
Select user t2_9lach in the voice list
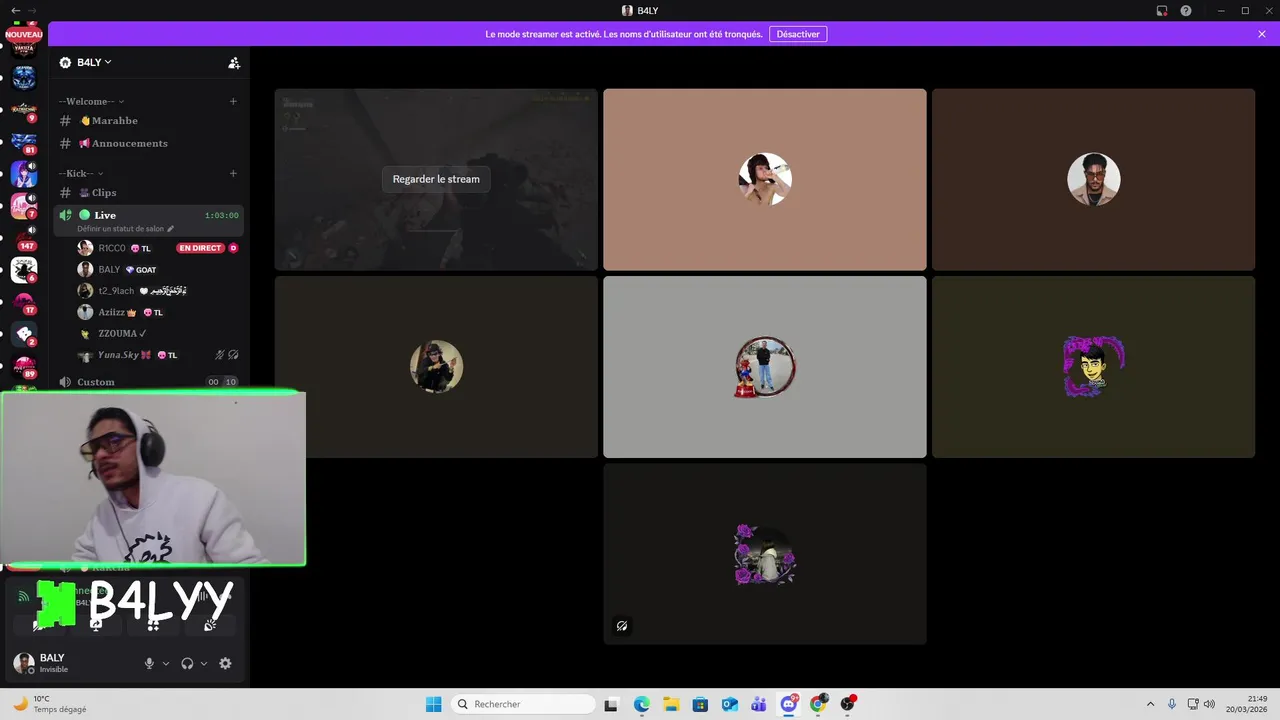pyautogui.click(x=157, y=291)
